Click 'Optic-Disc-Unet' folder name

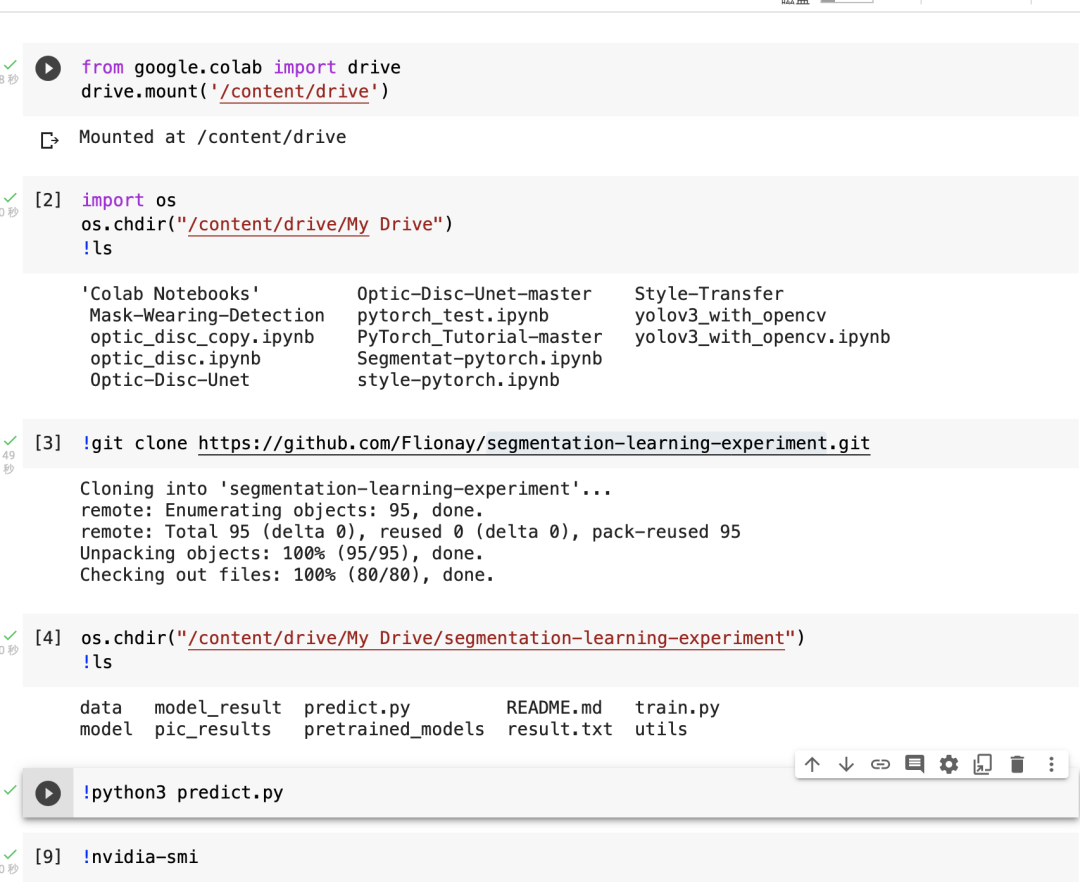(x=169, y=380)
